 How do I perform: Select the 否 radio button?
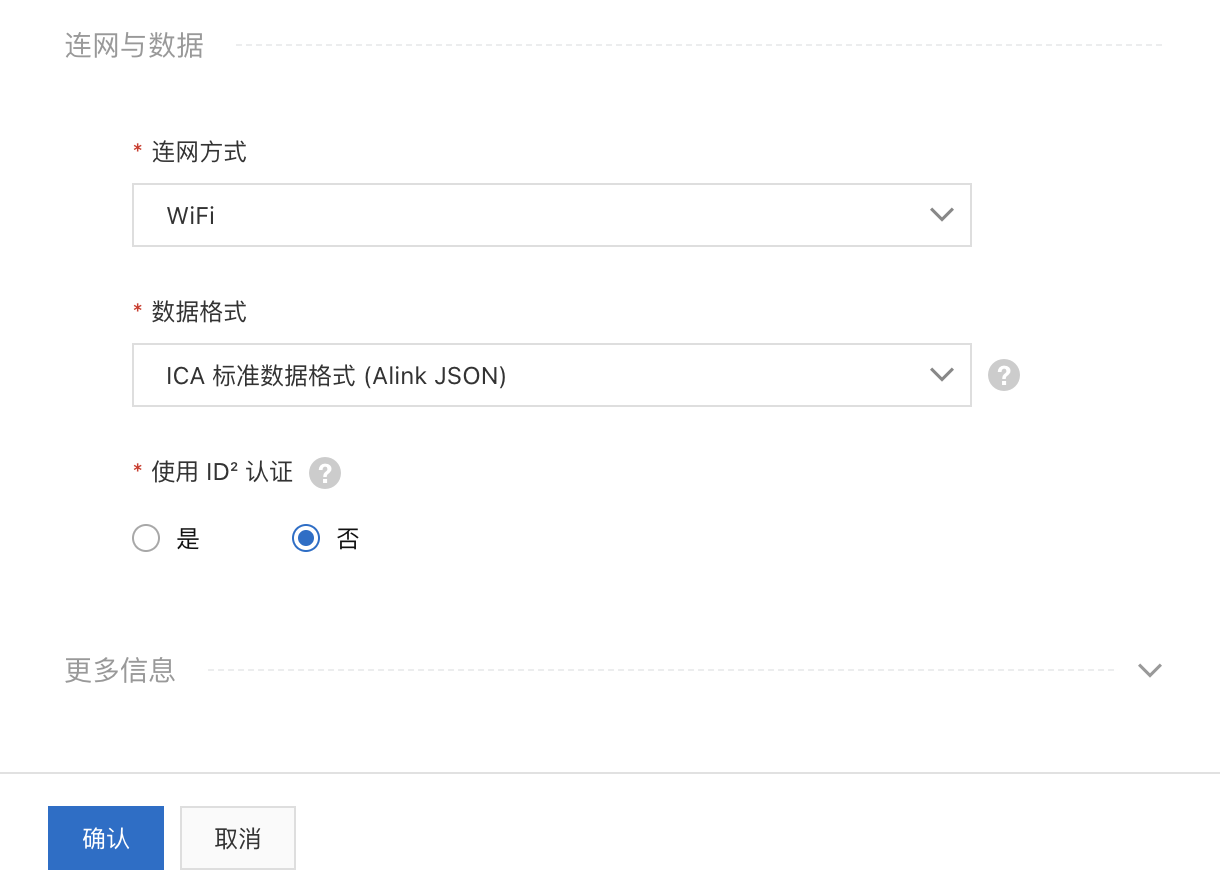coord(306,539)
